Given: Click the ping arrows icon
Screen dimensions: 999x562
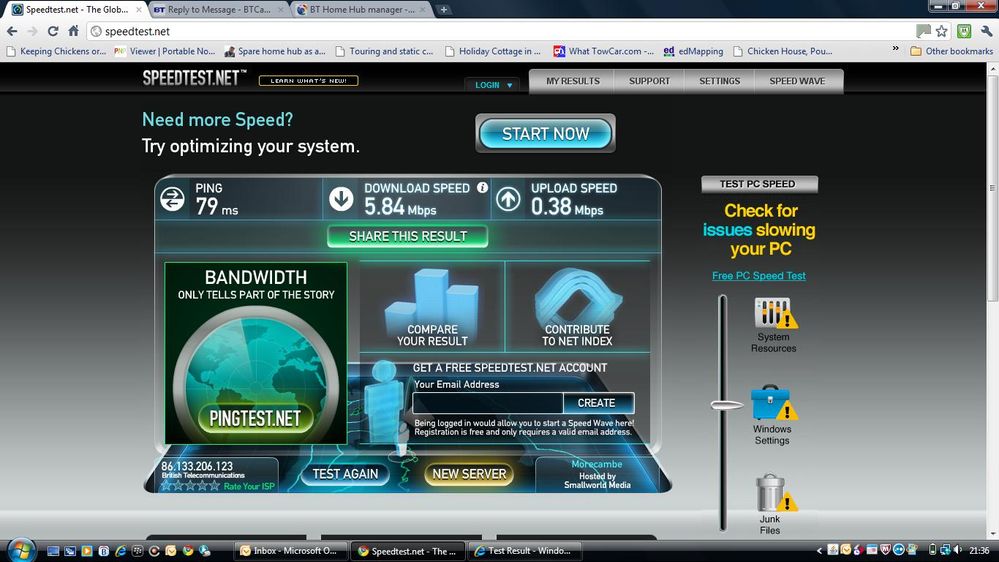Looking at the screenshot, I should [172, 199].
